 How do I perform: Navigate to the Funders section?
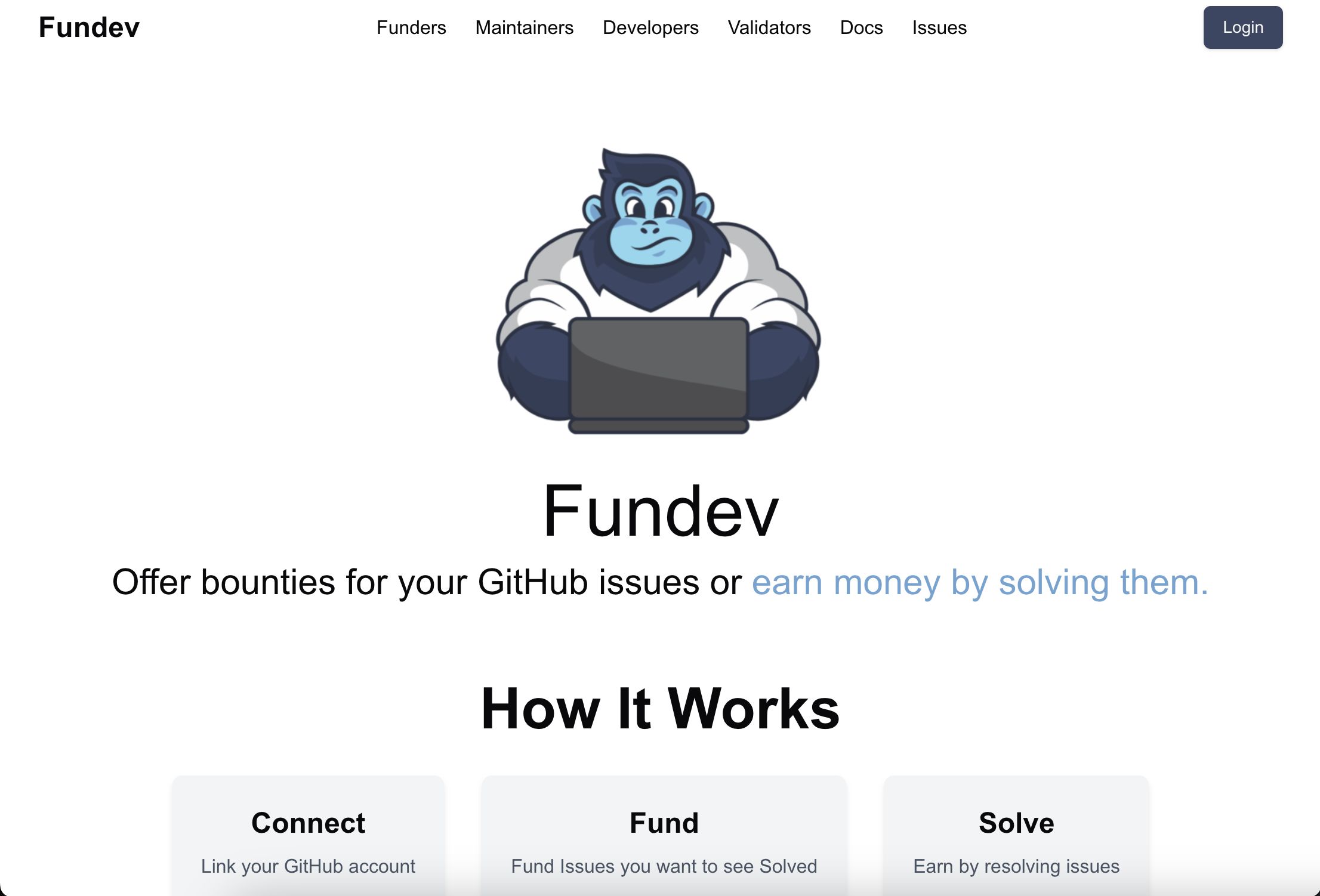[411, 27]
